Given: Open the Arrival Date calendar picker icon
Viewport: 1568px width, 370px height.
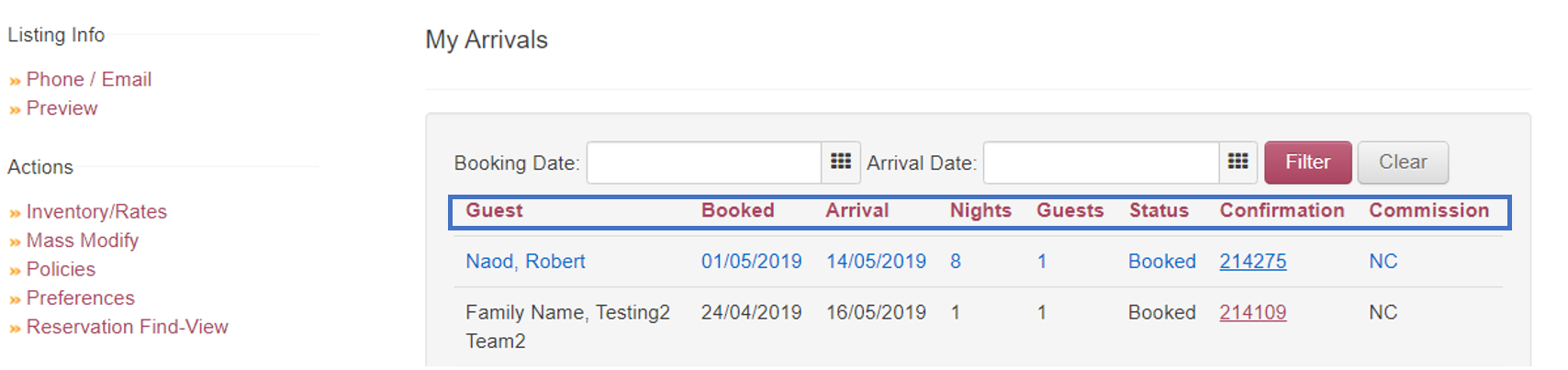Looking at the screenshot, I should (x=1238, y=163).
